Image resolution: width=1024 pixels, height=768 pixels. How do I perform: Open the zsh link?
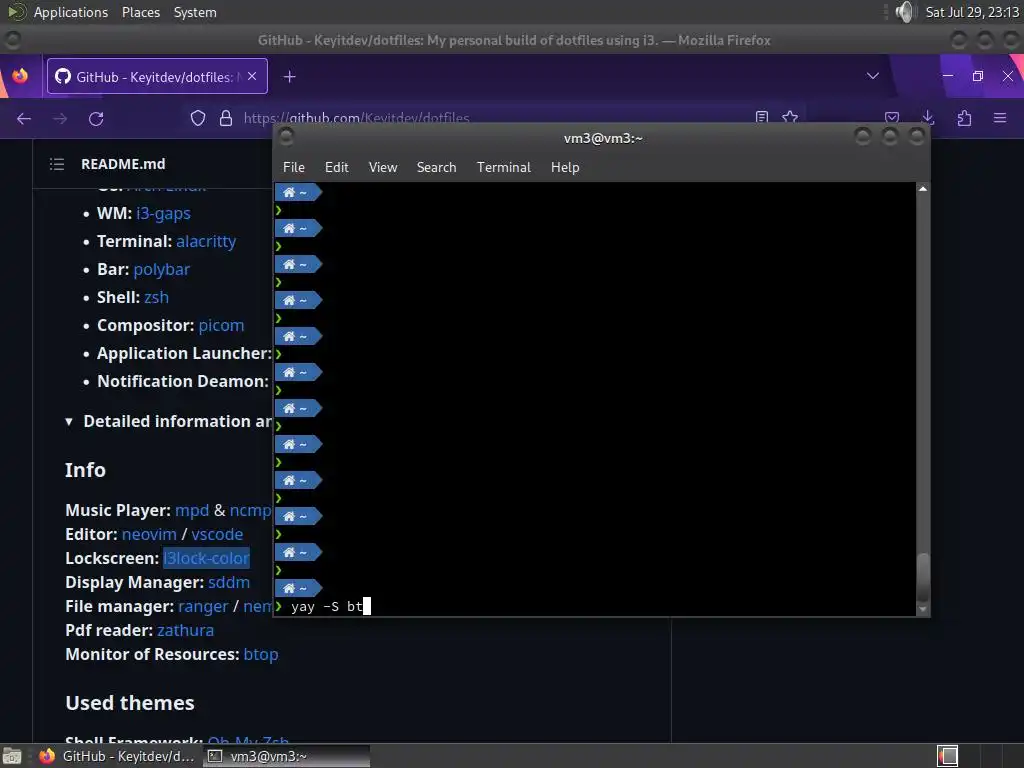coord(156,297)
